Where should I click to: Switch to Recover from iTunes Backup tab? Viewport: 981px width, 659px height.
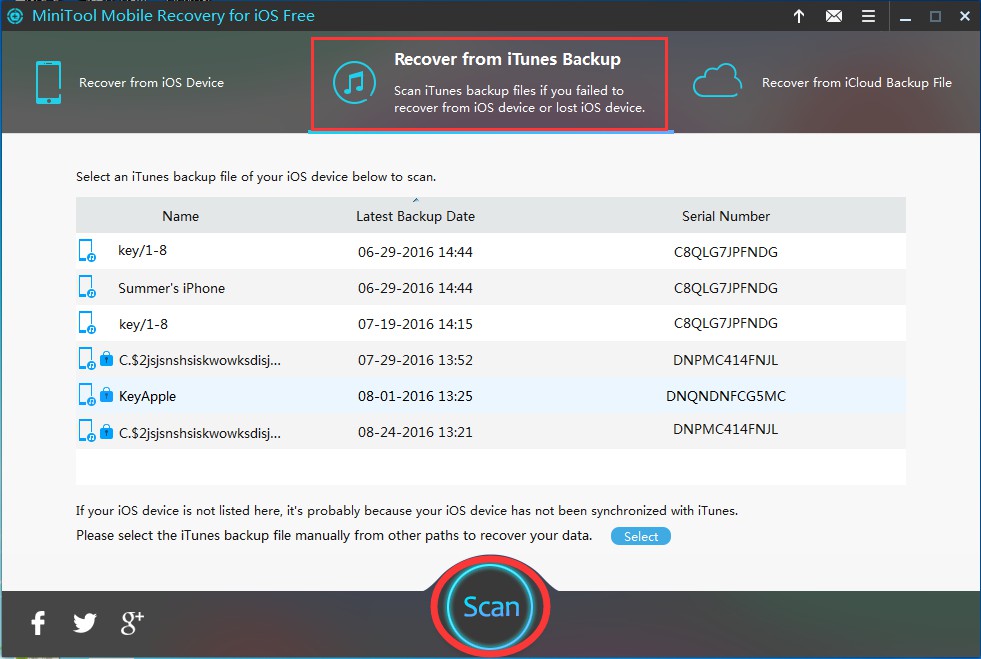click(x=490, y=84)
